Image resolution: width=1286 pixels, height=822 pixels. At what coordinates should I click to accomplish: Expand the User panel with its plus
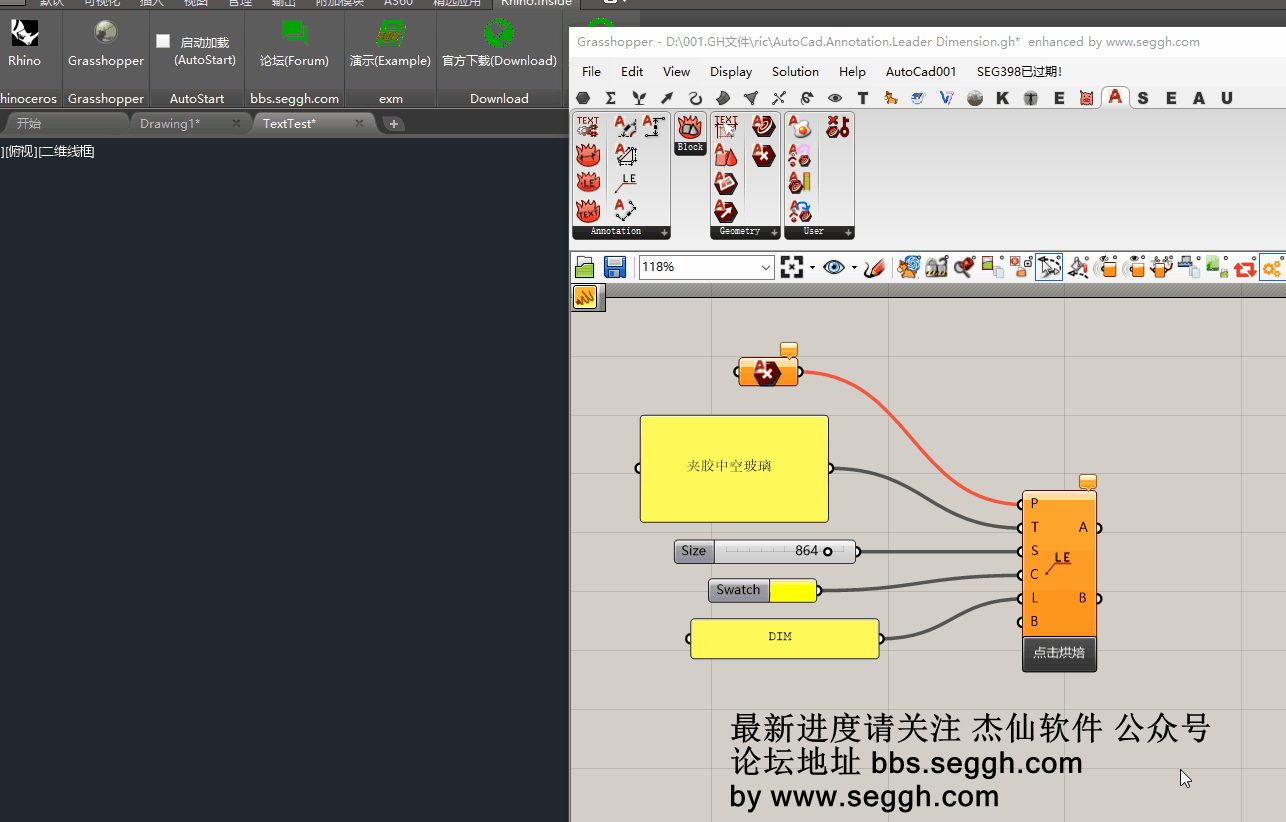(848, 232)
